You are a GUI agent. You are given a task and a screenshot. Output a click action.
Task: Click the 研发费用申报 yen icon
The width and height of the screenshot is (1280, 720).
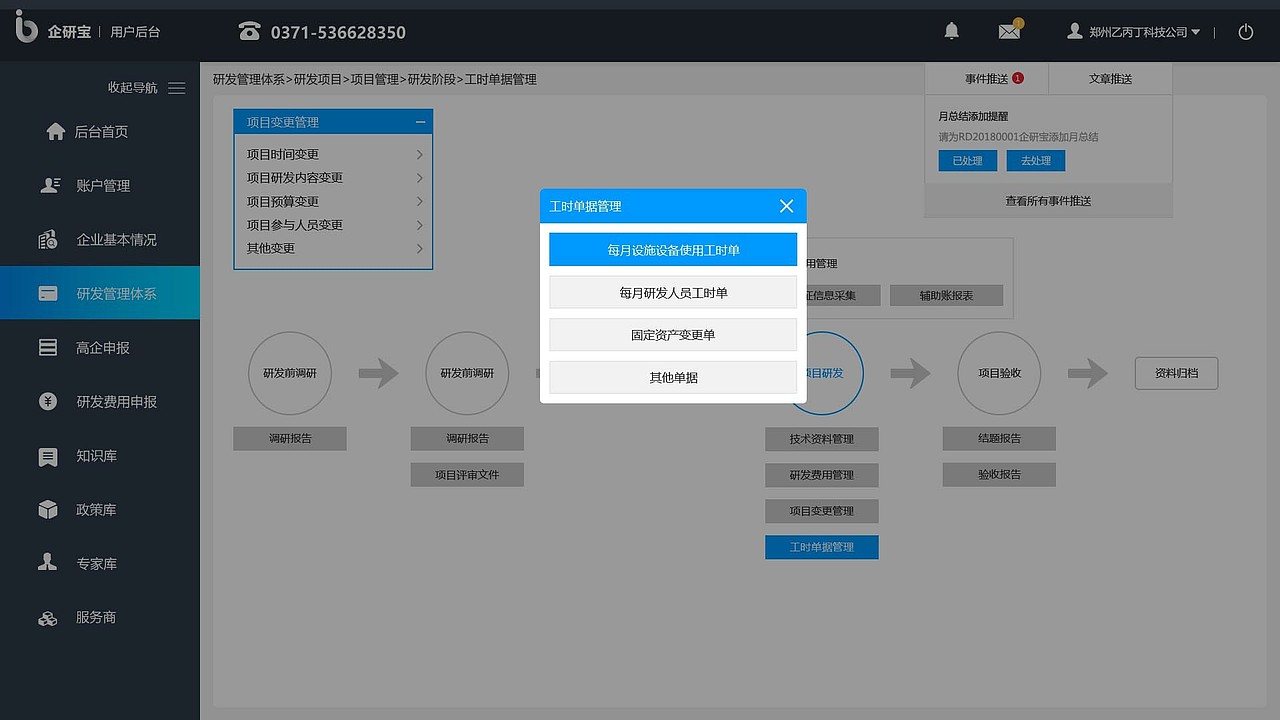coord(48,402)
